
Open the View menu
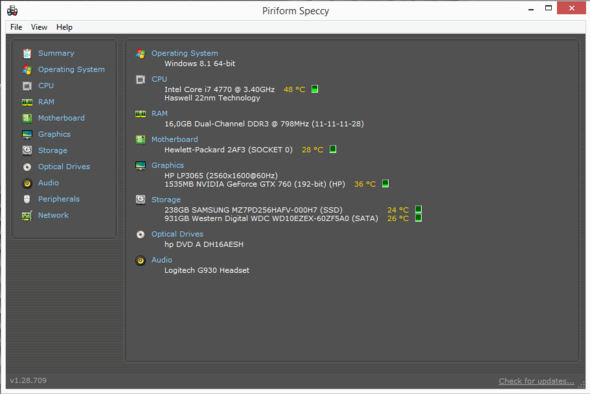click(39, 27)
